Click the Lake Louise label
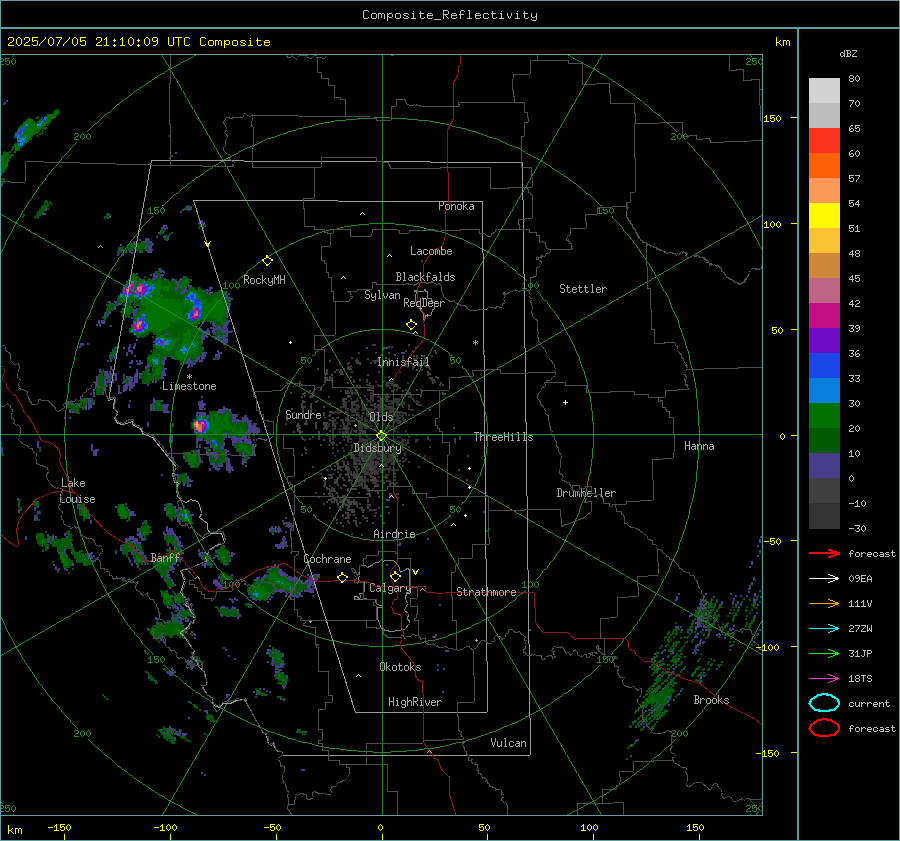 pyautogui.click(x=77, y=491)
